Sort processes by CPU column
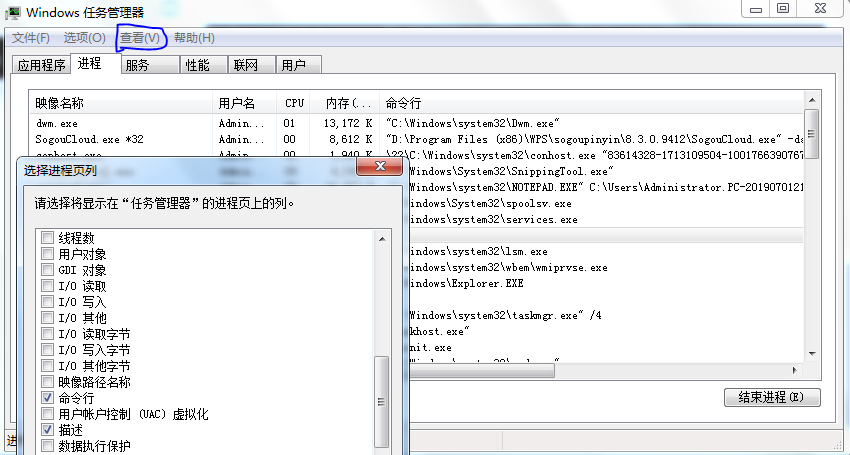This screenshot has height=455, width=850. (x=294, y=102)
